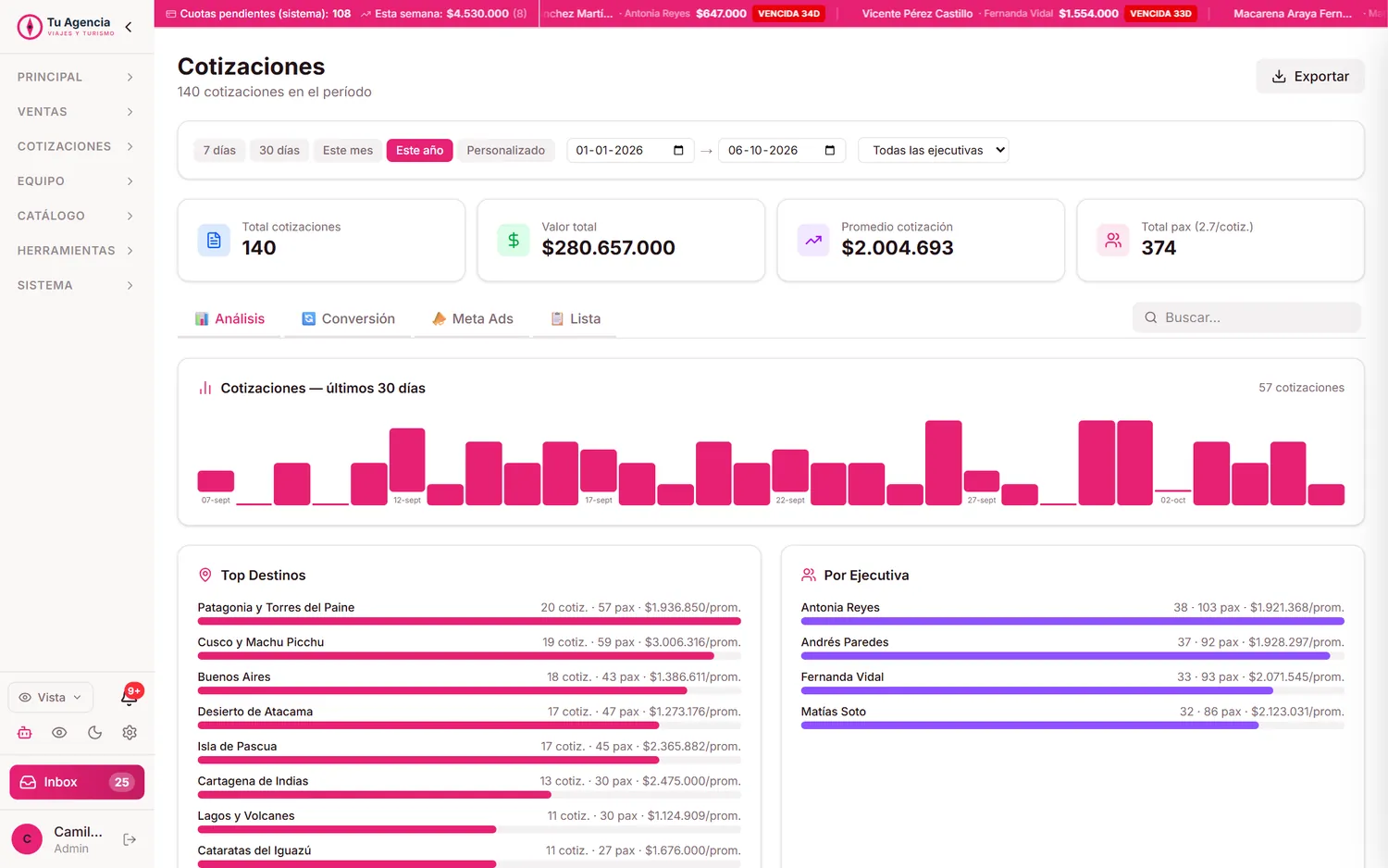1388x868 pixels.
Task: Expand the CATÁLOGO sidebar section
Action: tap(76, 216)
